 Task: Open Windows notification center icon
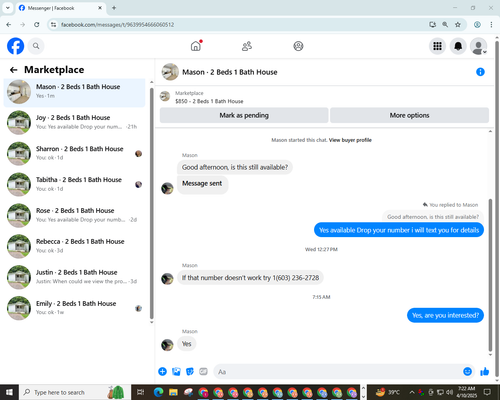487,392
